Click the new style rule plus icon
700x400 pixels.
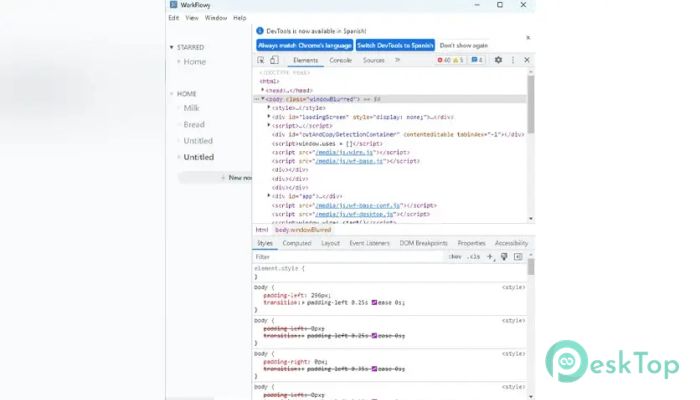(490, 257)
